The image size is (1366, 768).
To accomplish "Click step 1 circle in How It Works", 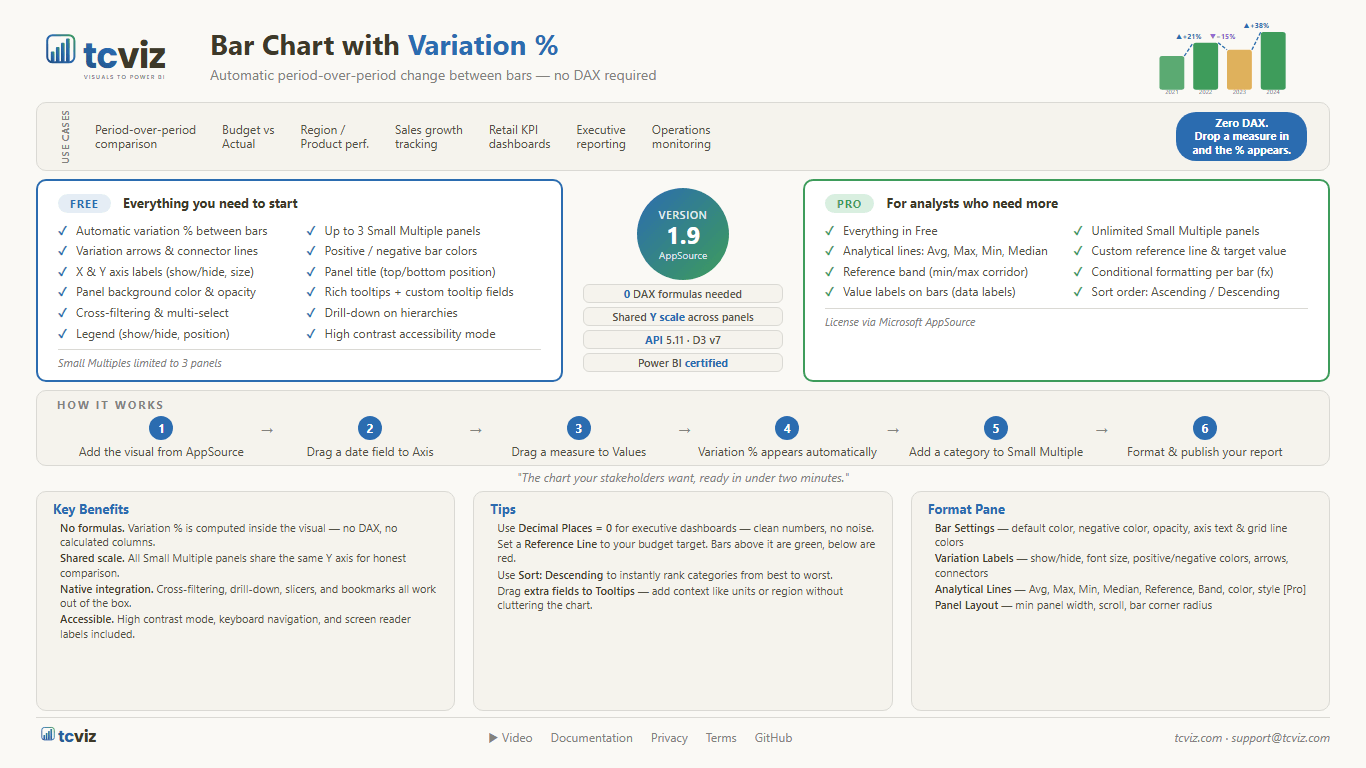I will click(161, 428).
